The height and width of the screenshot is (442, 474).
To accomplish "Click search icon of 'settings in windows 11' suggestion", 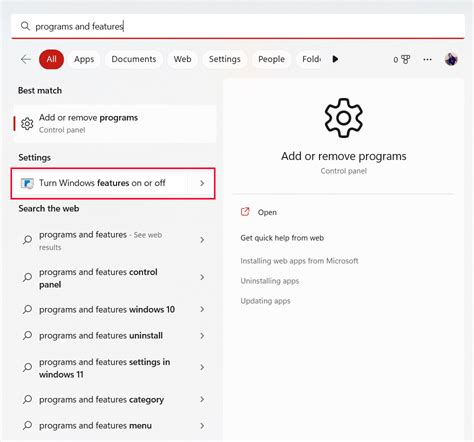I will coord(27,367).
